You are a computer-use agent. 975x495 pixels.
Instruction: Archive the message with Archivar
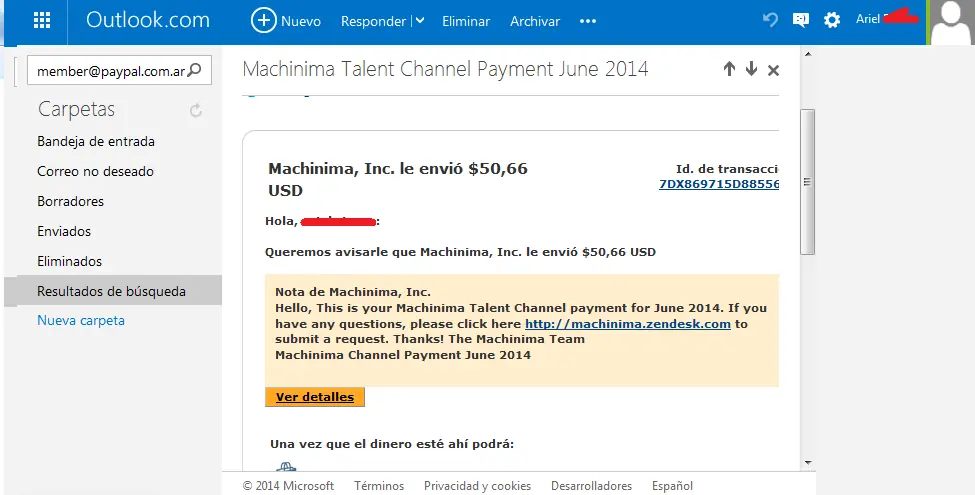click(x=535, y=21)
